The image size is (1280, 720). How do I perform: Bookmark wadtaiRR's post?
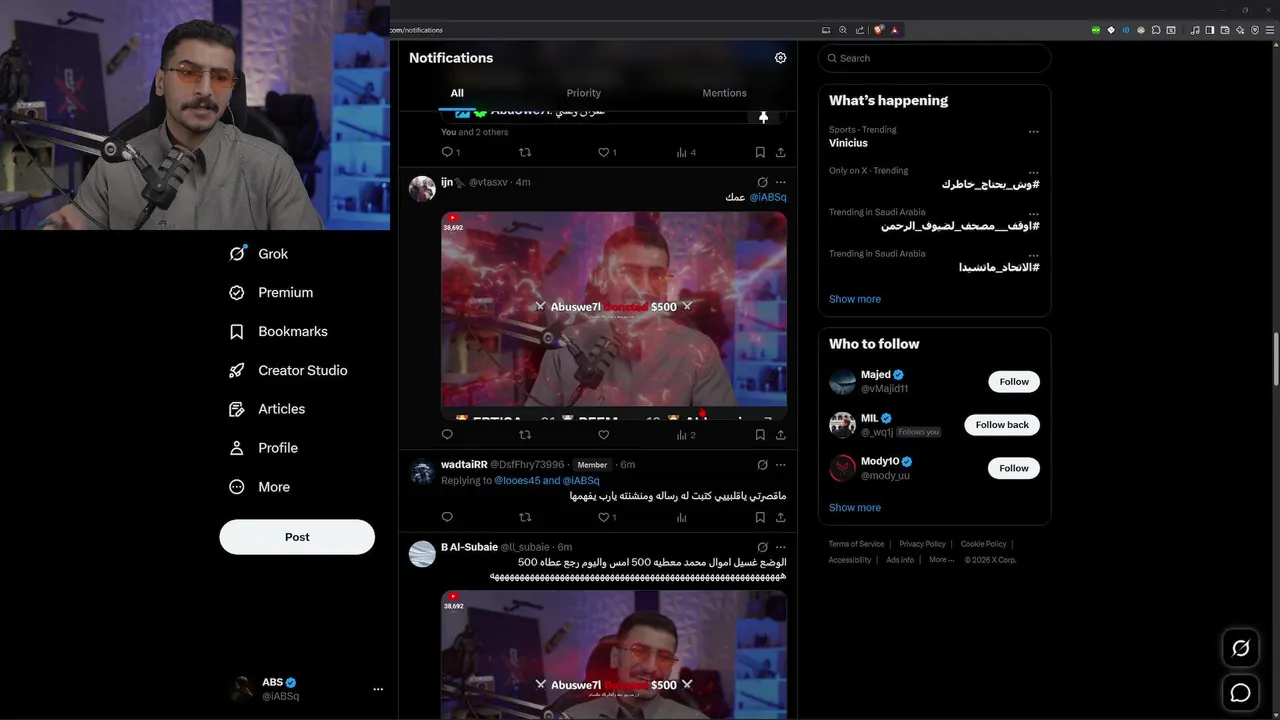point(760,517)
